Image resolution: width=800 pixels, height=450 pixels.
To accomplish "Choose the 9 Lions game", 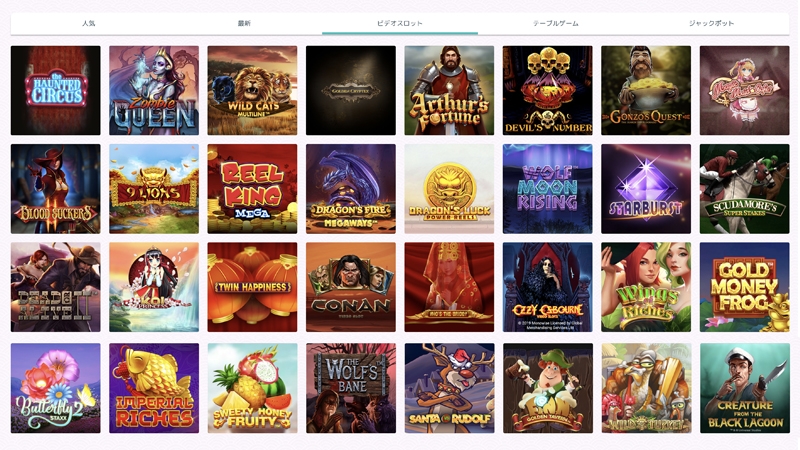I will (x=154, y=189).
